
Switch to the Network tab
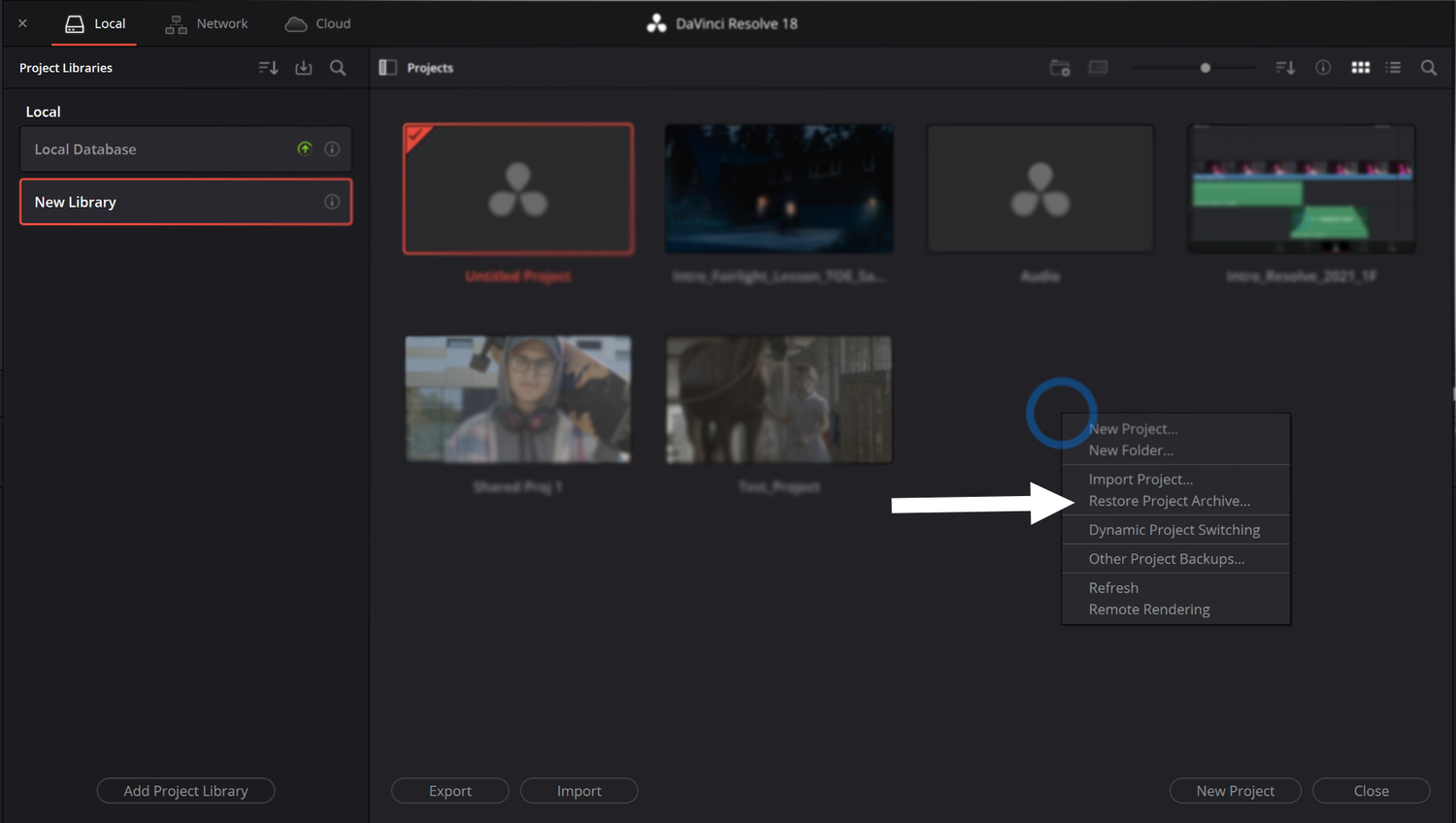tap(207, 23)
